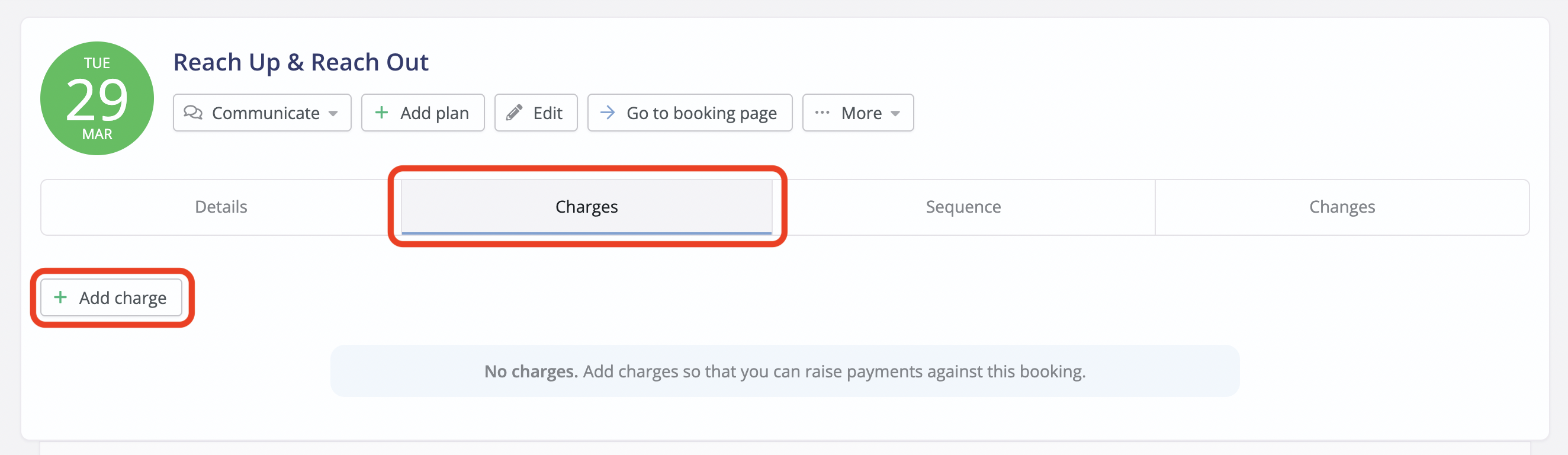Viewport: 1568px width, 455px height.
Task: Click the Go to booking page text
Action: [x=701, y=113]
